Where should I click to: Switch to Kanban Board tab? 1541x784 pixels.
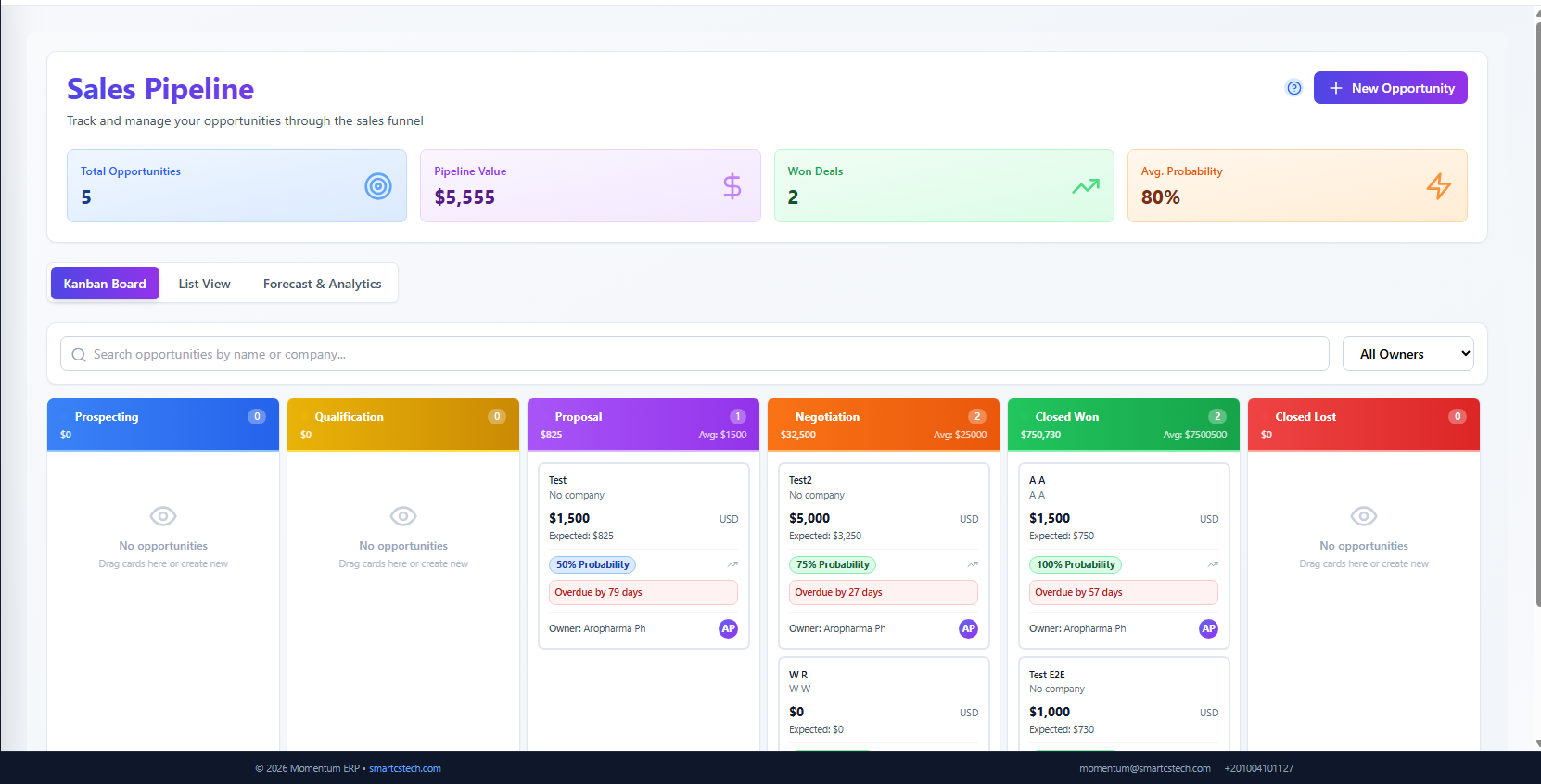tap(105, 284)
